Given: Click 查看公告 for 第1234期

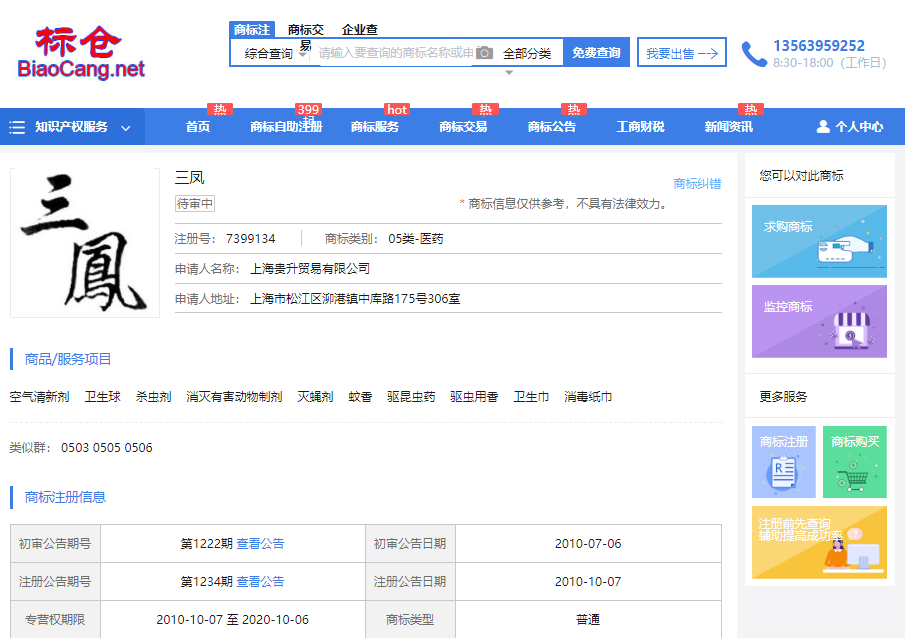Looking at the screenshot, I should 260,581.
